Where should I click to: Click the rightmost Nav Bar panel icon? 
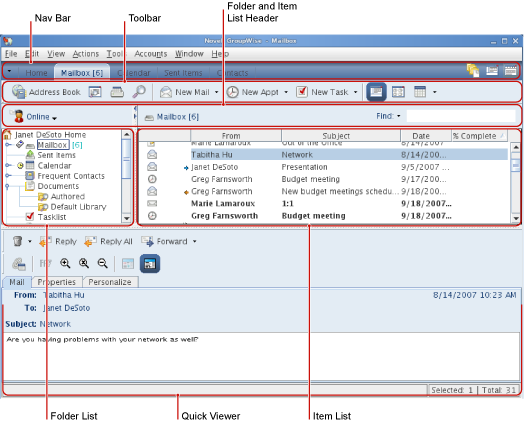click(x=511, y=70)
